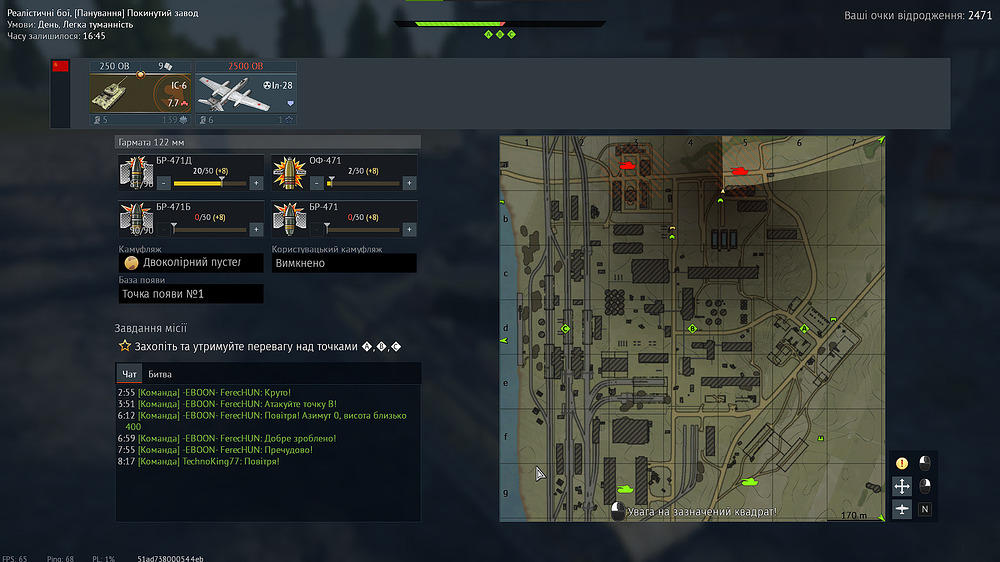Click the right-mouse-button hint icon
The height and width of the screenshot is (562, 1000).
pos(925,486)
